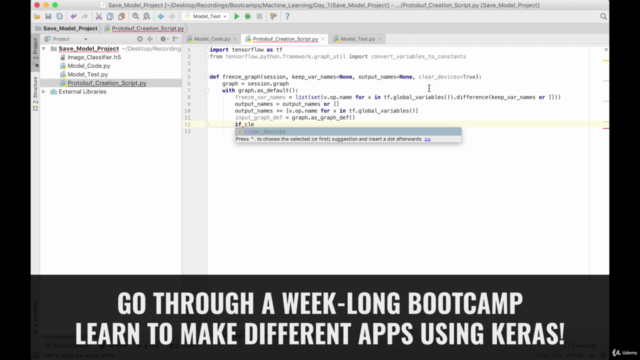Switch to the Model_Test.py editor tab

[358, 39]
